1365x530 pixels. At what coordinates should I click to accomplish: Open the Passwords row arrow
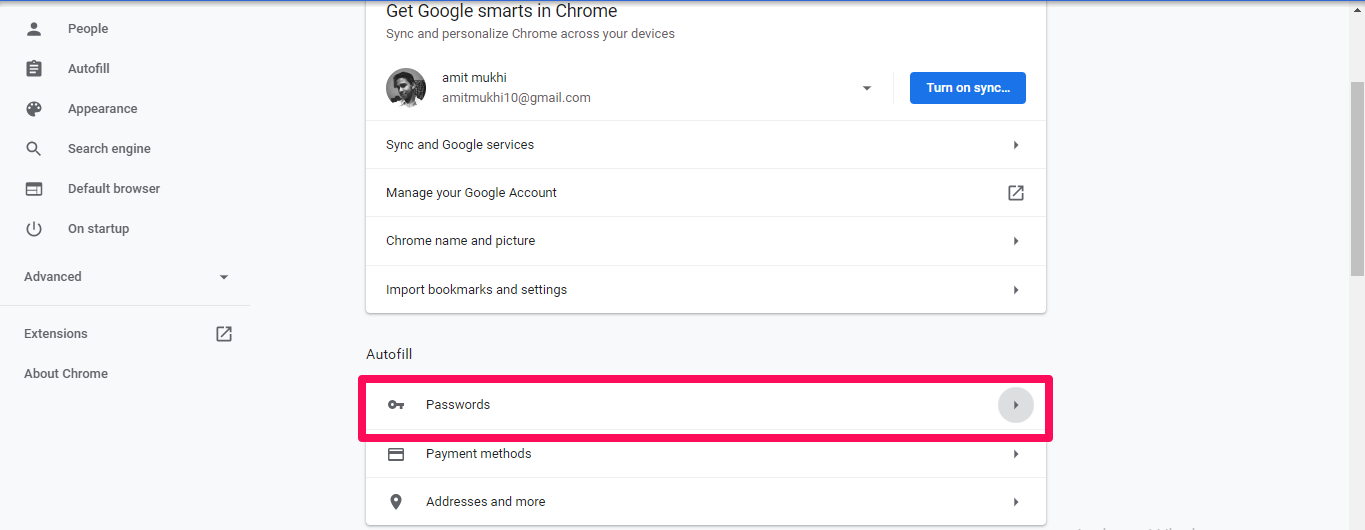1016,405
